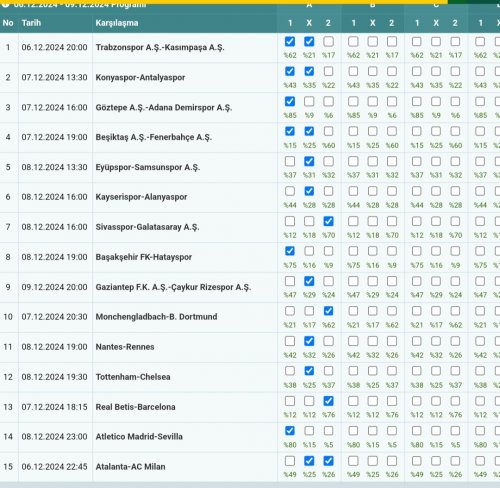Viewport: 500px width, 488px height.
Task: Uncheck column A option X for Kayserispor-Alanyaspor
Action: 309,191
